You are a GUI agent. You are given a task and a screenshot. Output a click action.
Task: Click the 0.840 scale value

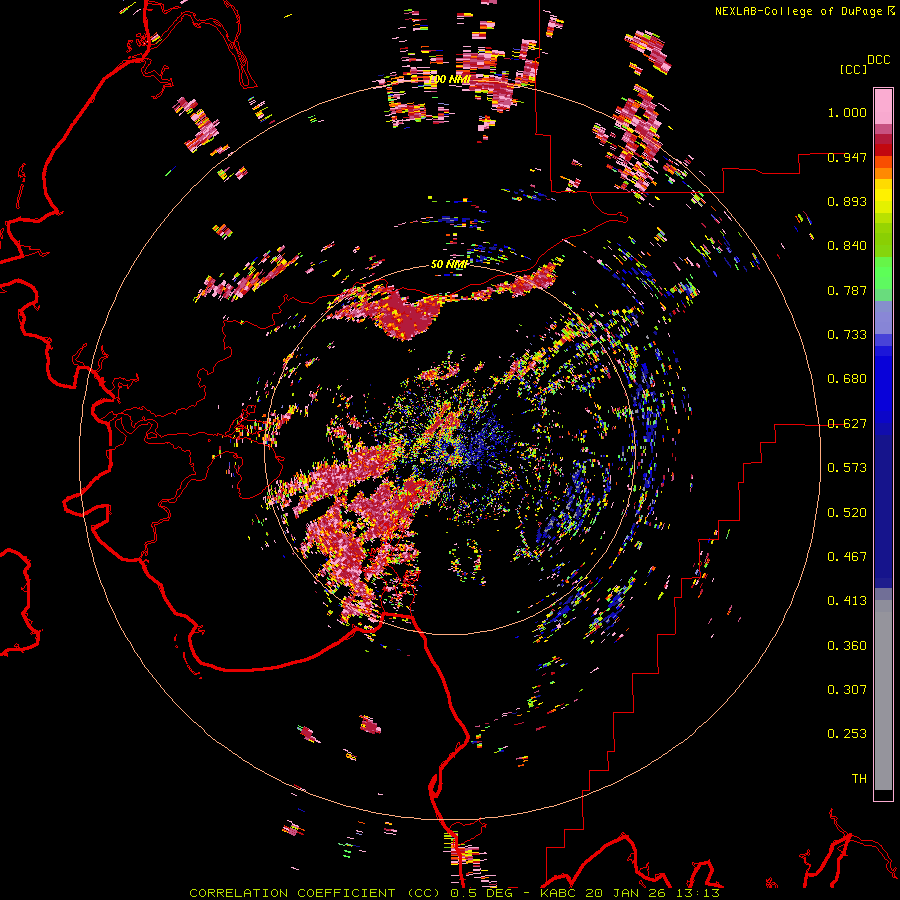[847, 246]
